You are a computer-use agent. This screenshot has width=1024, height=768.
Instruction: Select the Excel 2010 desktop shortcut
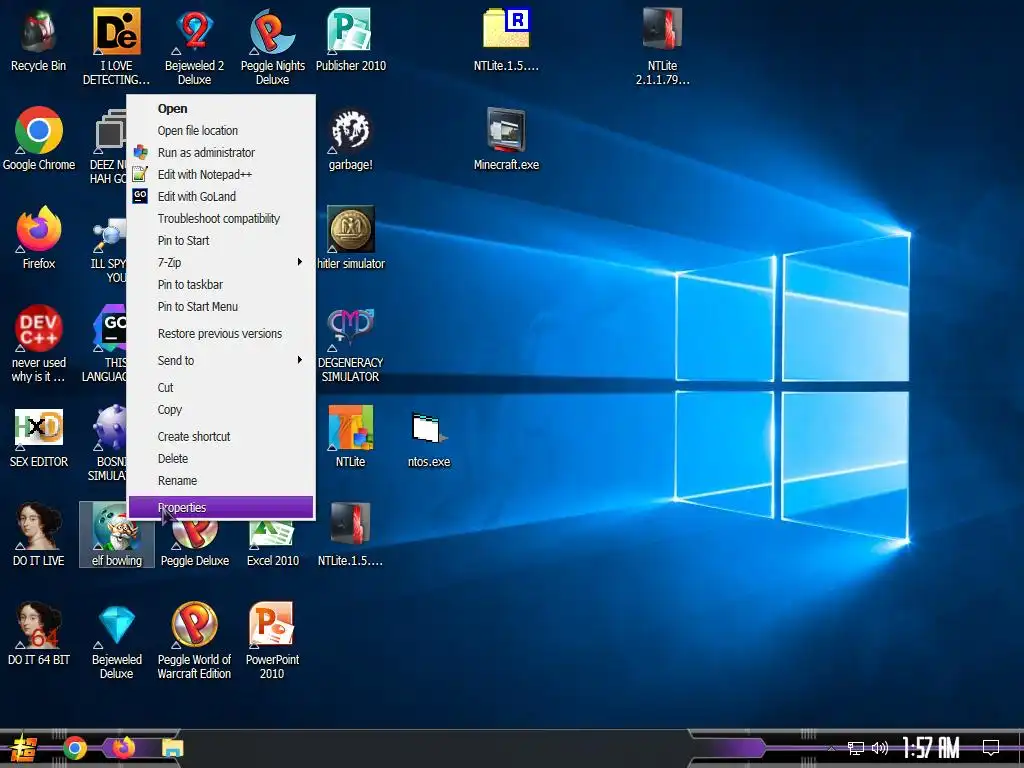pyautogui.click(x=272, y=541)
